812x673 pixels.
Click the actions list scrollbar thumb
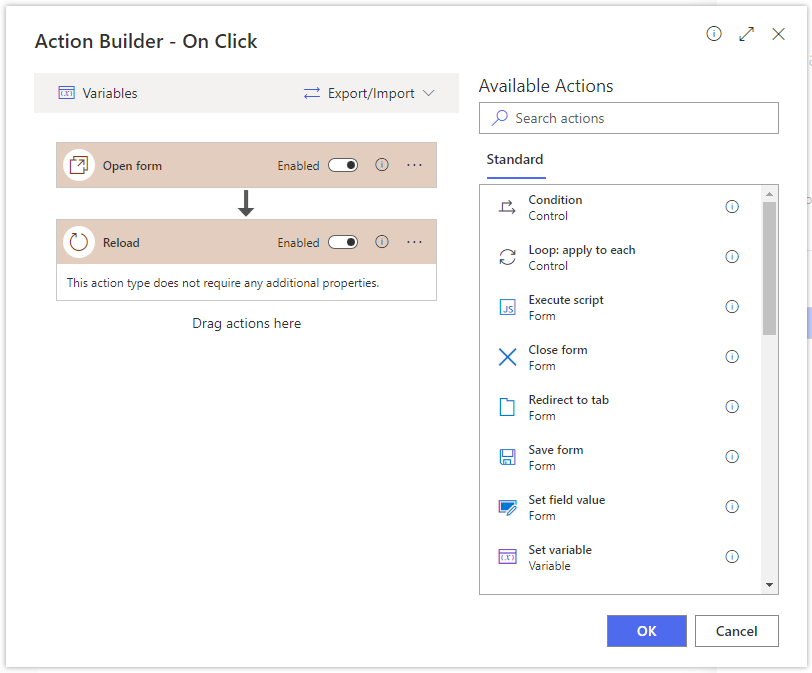coord(769,268)
